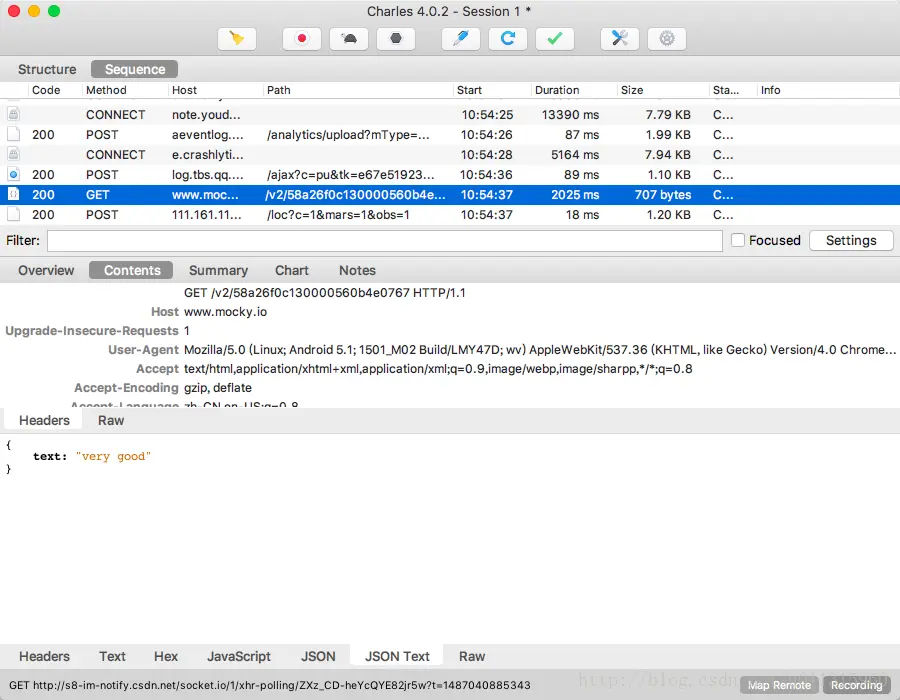Viewport: 900px width, 700px height.
Task: Select response JSON Text tab
Action: coord(397,656)
